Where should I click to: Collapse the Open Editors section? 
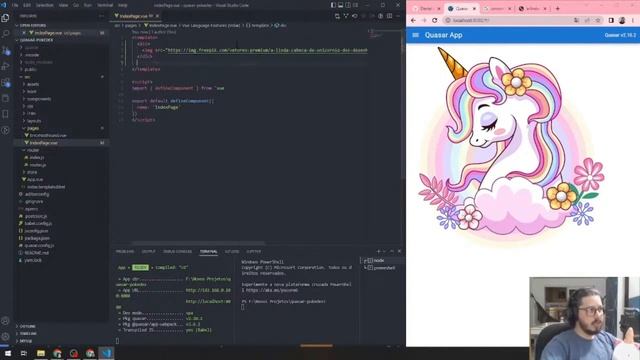tap(32, 25)
